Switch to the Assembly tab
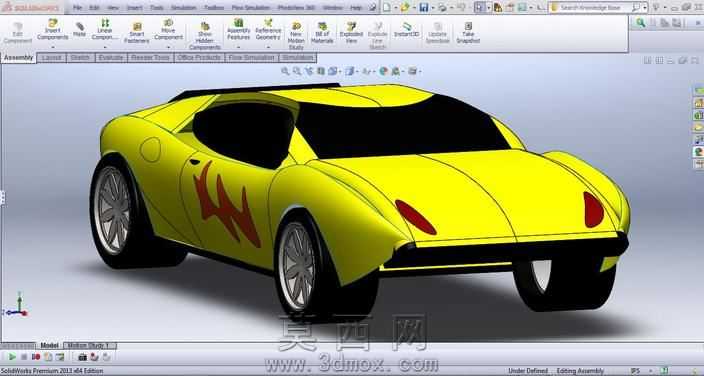This screenshot has height=376, width=704. [x=18, y=58]
